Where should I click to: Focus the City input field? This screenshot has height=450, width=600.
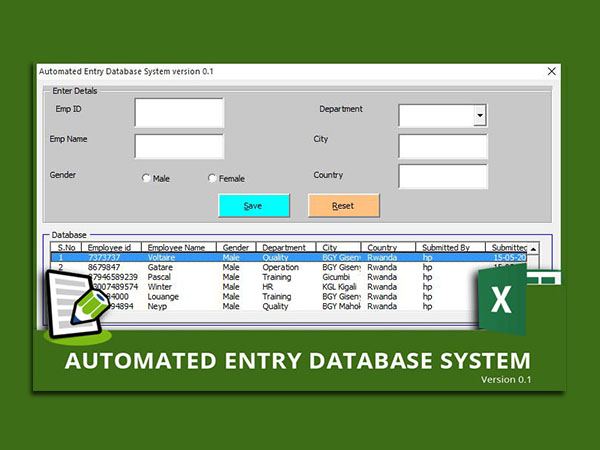442,146
